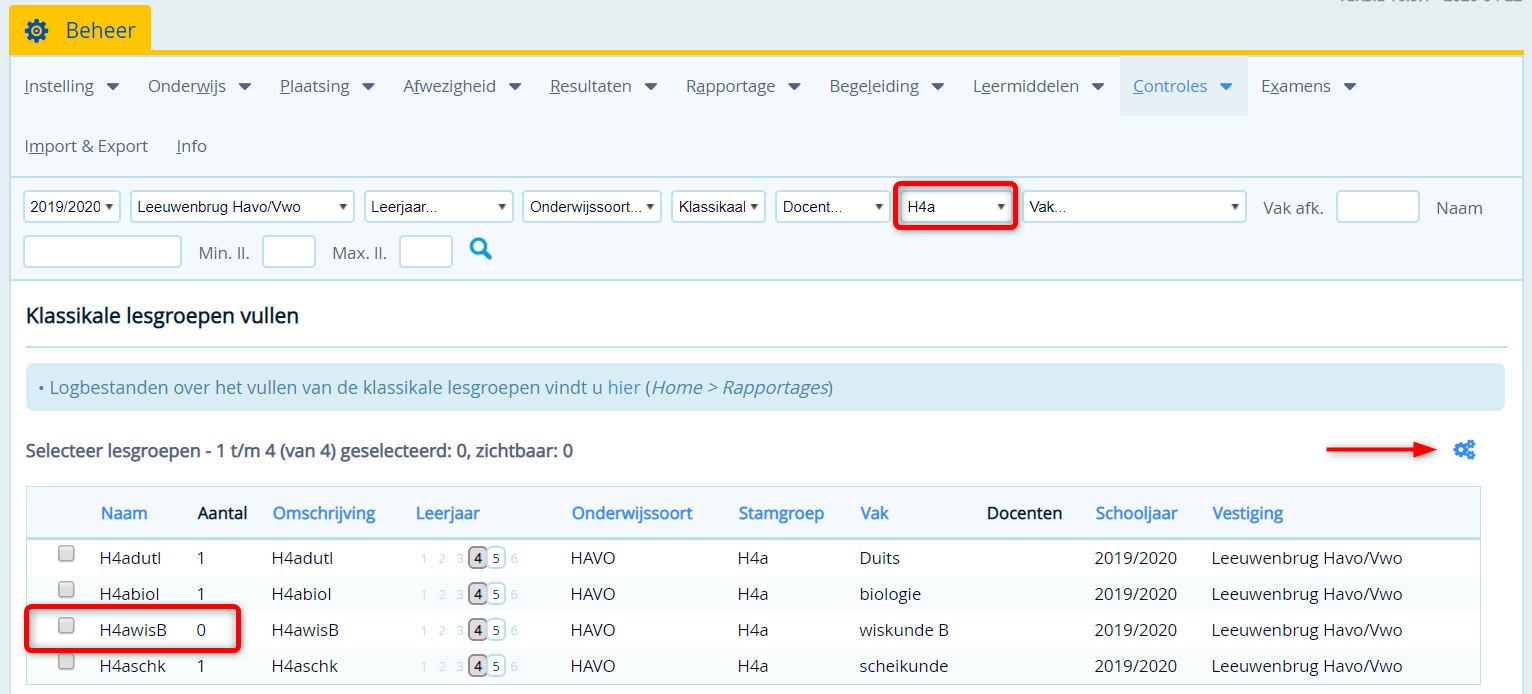Click the biologie subject cell
This screenshot has width=1532, height=694.
pyautogui.click(x=890, y=594)
